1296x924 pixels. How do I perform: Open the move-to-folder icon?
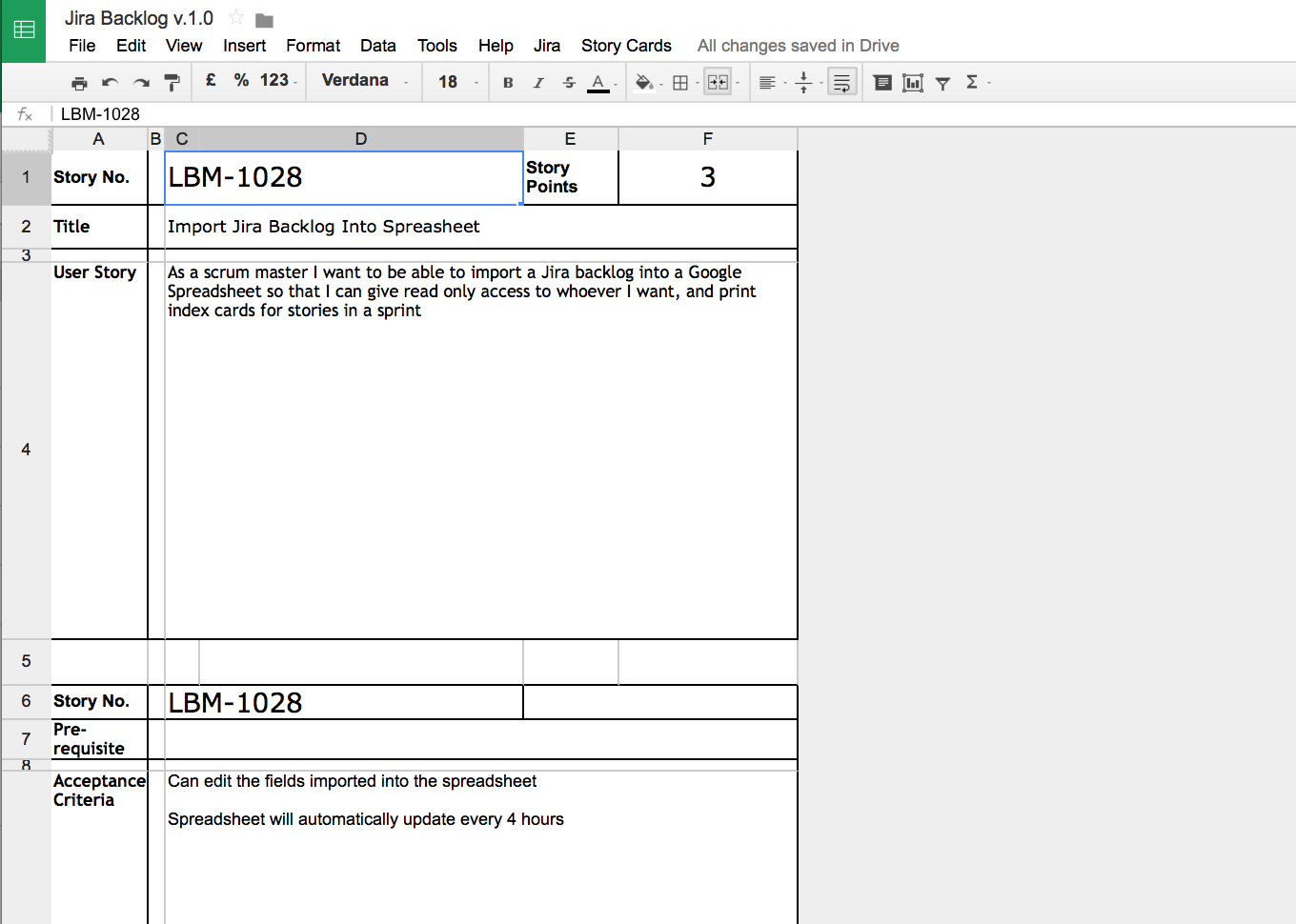coord(265,20)
